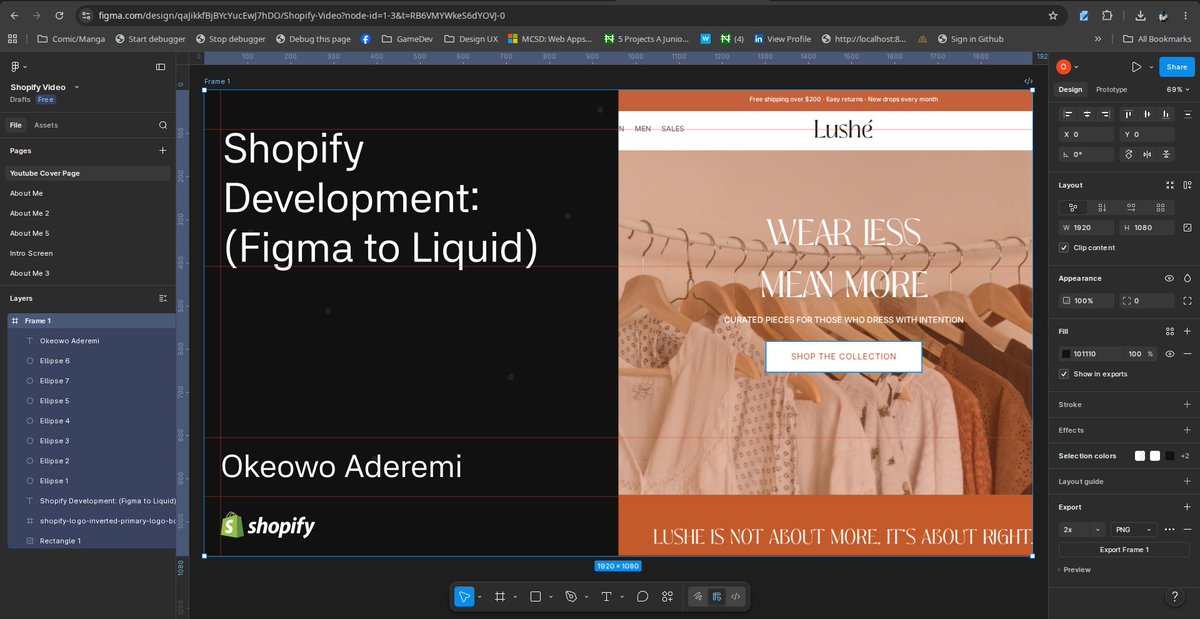Add a layout guide with plus icon
The width and height of the screenshot is (1200, 619).
(x=1187, y=481)
